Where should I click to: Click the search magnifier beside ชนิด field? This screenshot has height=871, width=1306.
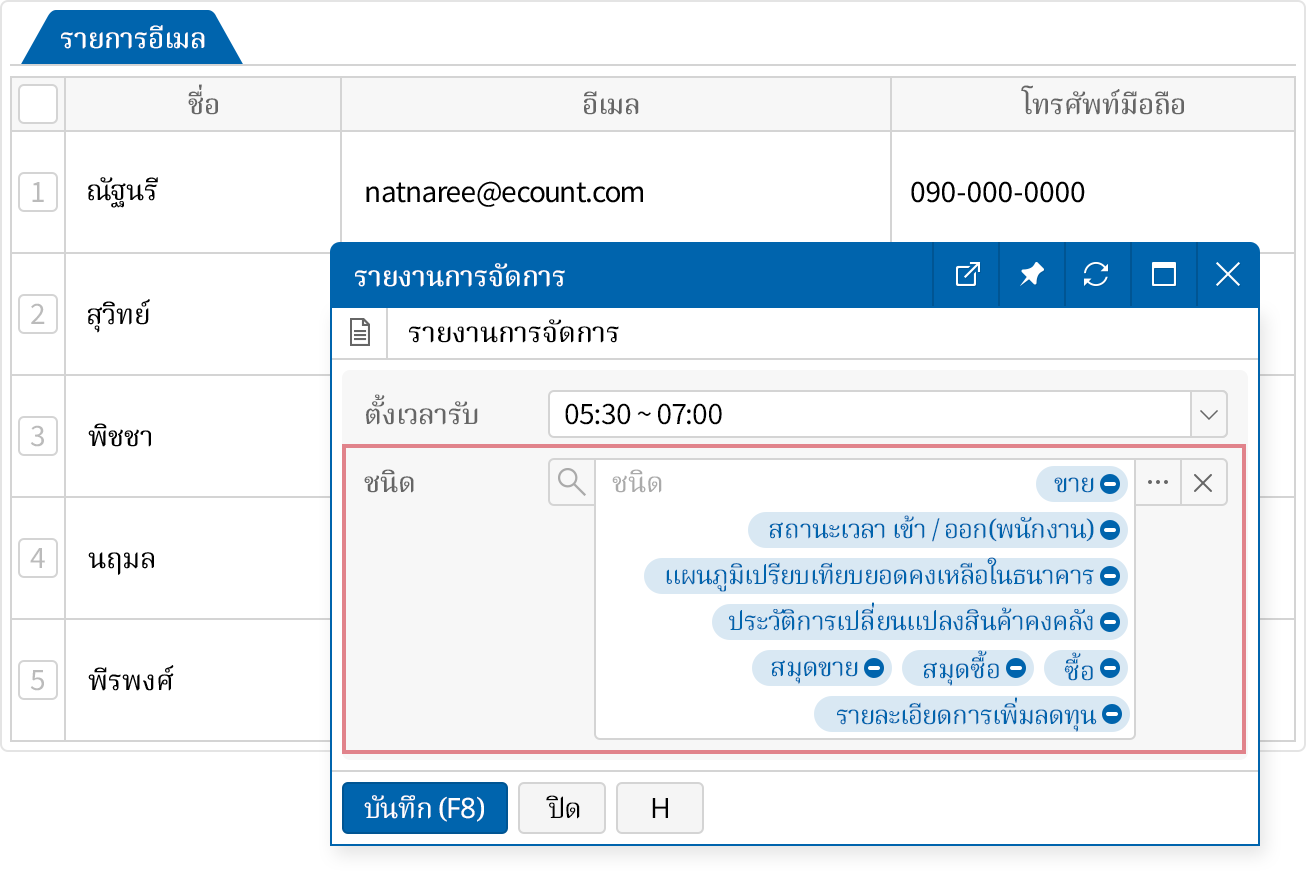click(572, 483)
